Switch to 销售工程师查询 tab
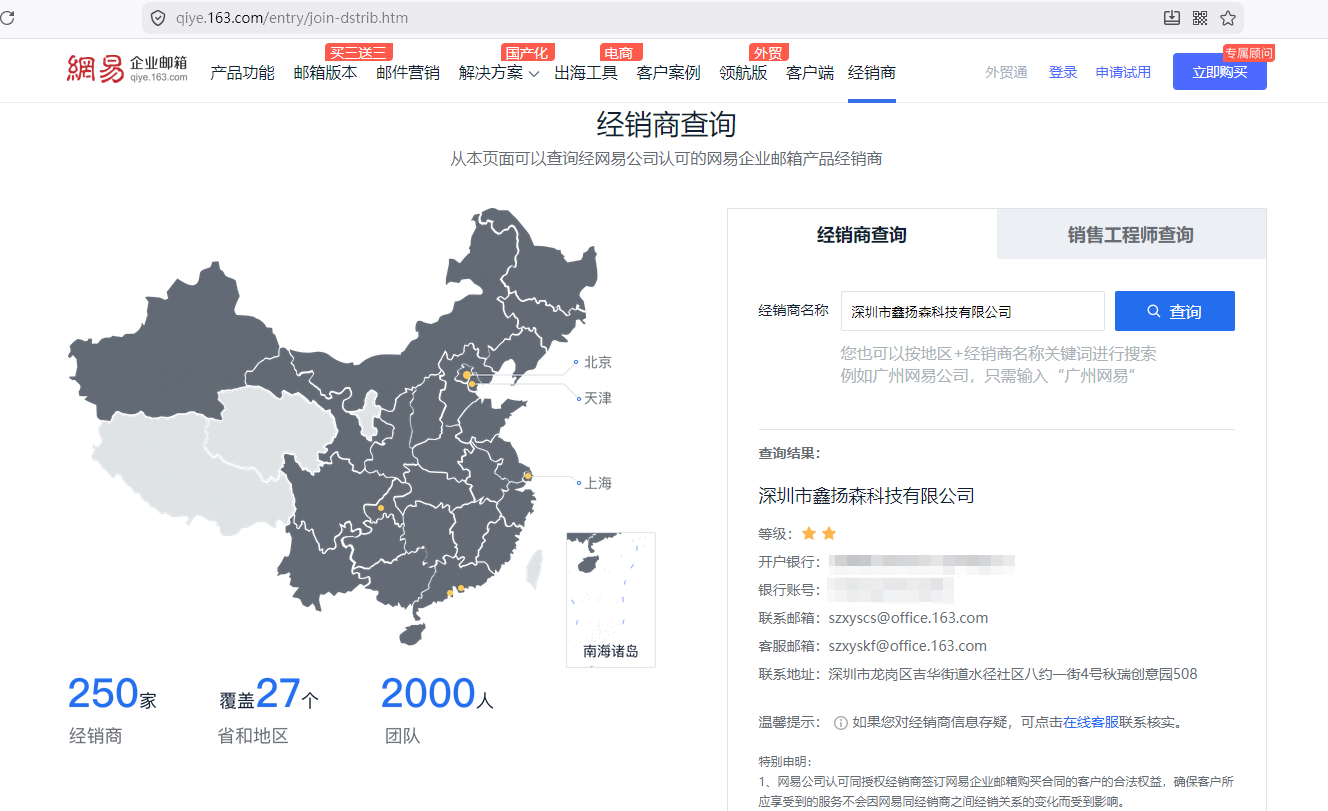This screenshot has height=811, width=1328. [x=1131, y=235]
